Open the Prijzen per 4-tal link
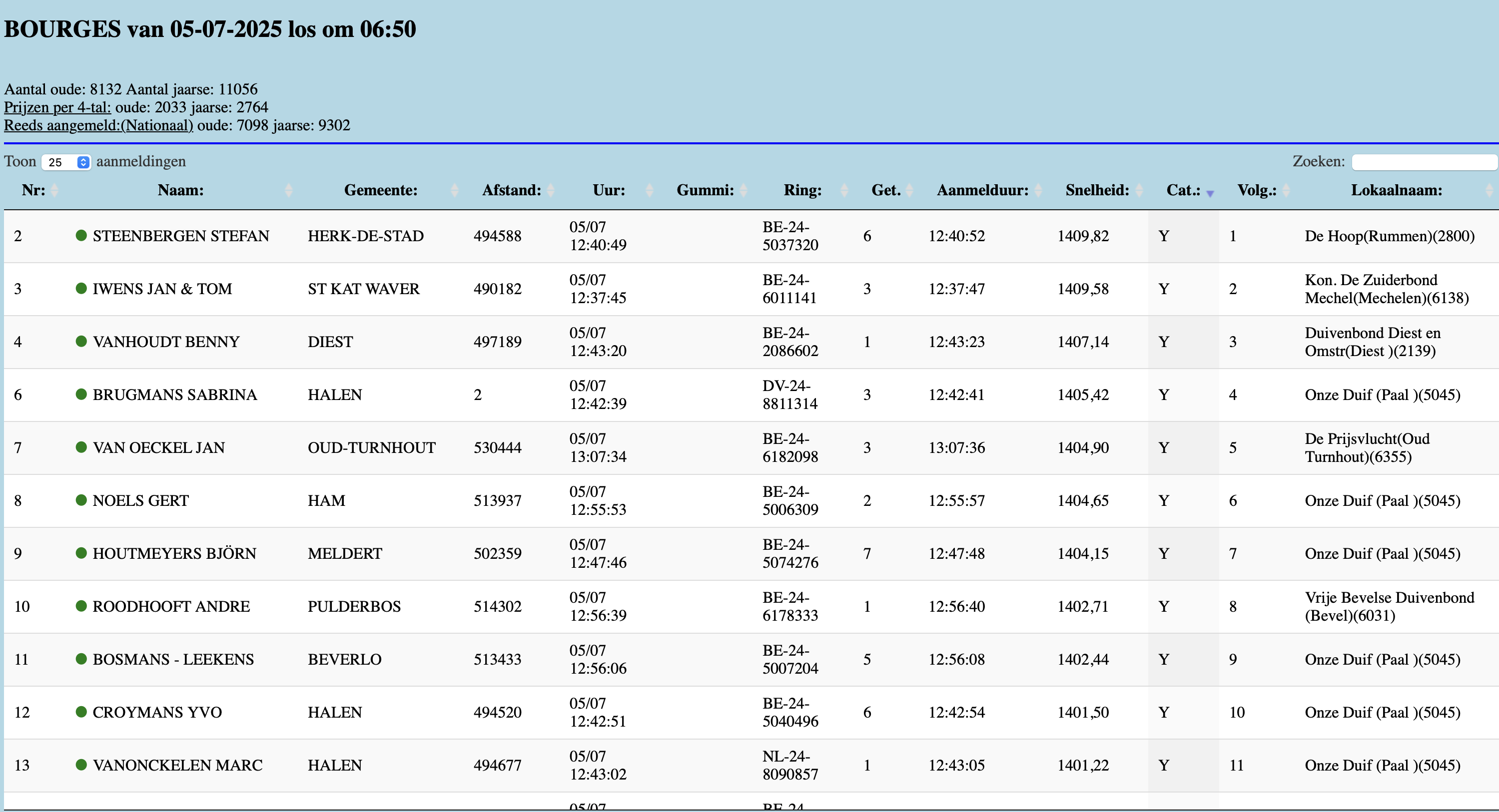 coord(57,107)
